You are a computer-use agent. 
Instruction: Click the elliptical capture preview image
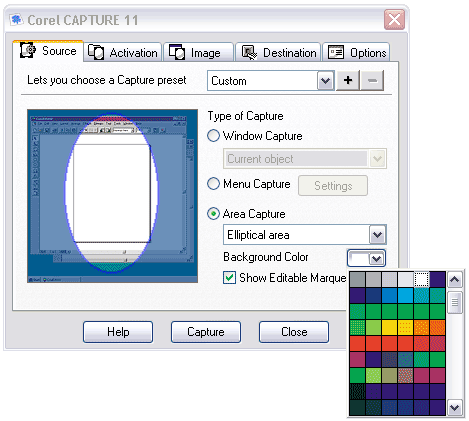[x=113, y=196]
